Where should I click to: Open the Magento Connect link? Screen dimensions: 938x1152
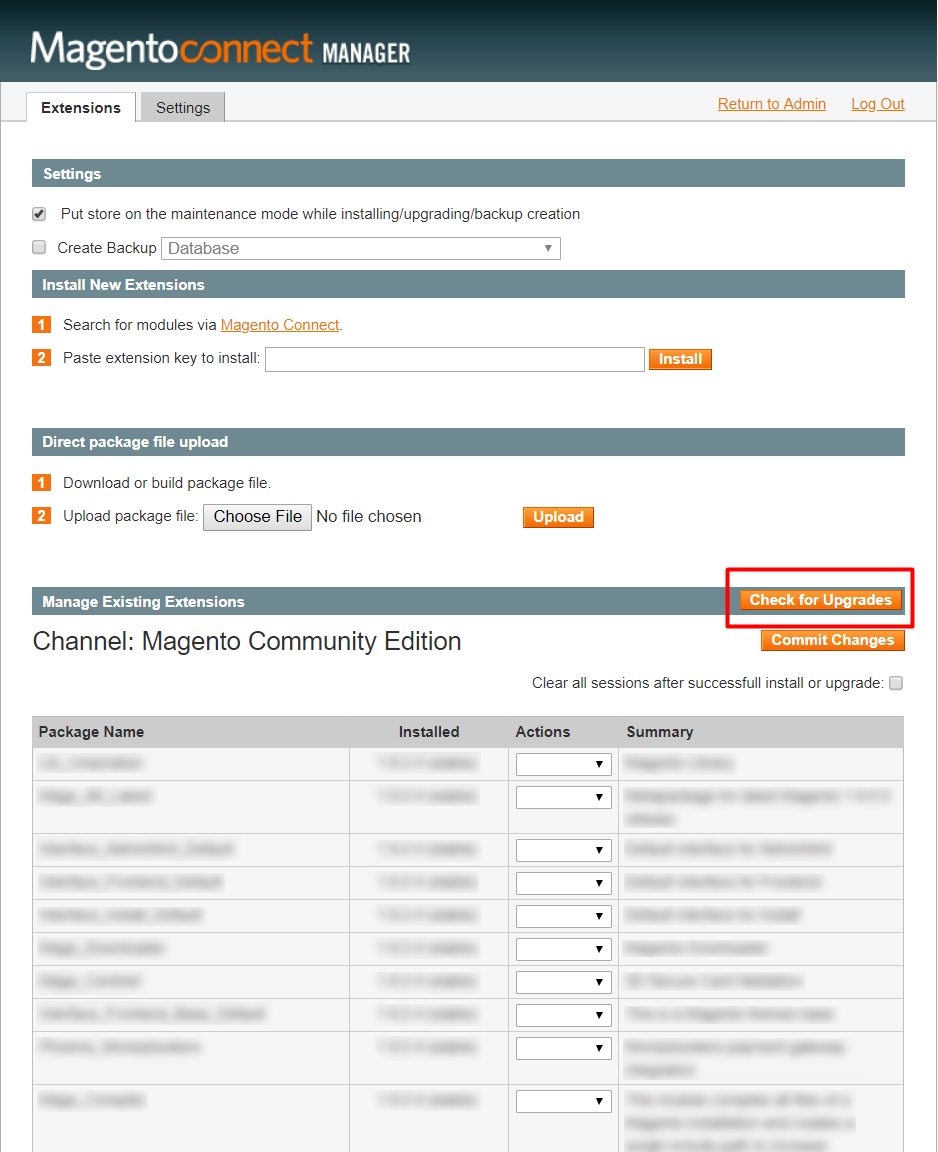280,325
